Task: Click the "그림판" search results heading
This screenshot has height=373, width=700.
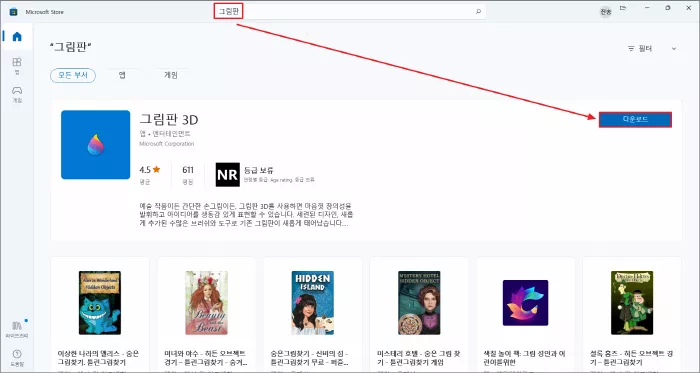Action: click(x=71, y=47)
